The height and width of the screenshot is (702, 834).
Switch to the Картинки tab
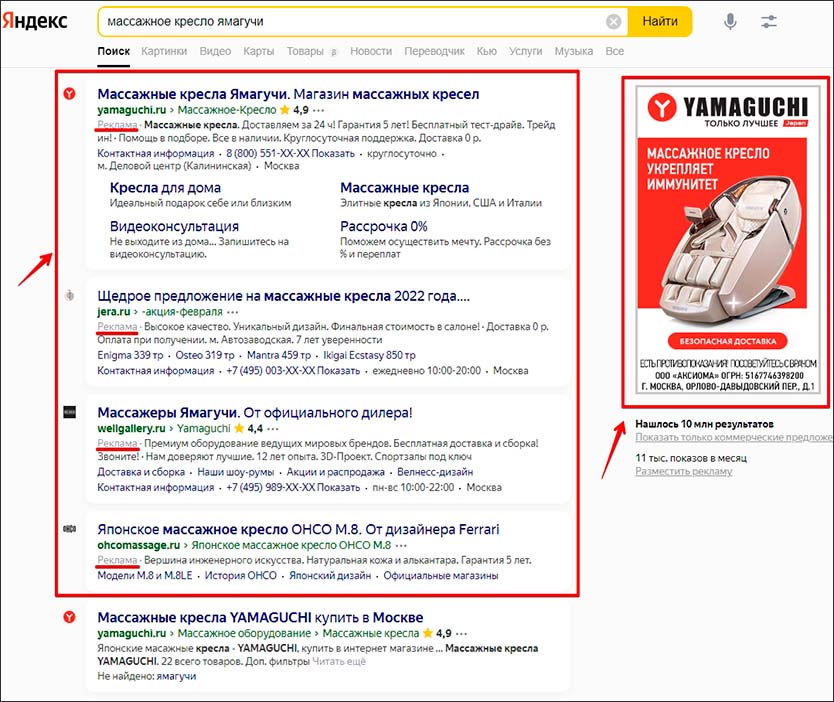point(164,51)
